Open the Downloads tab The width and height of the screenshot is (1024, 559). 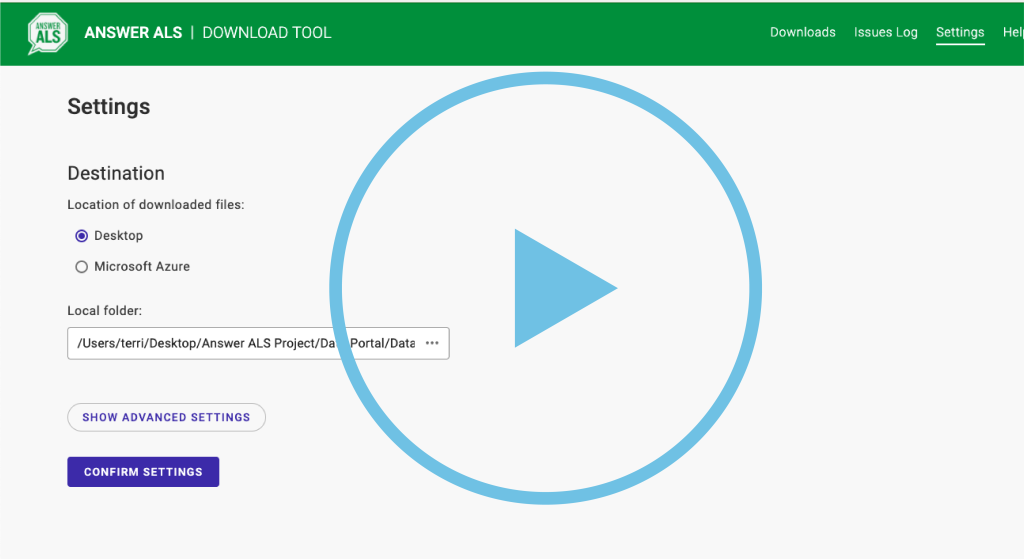[803, 32]
